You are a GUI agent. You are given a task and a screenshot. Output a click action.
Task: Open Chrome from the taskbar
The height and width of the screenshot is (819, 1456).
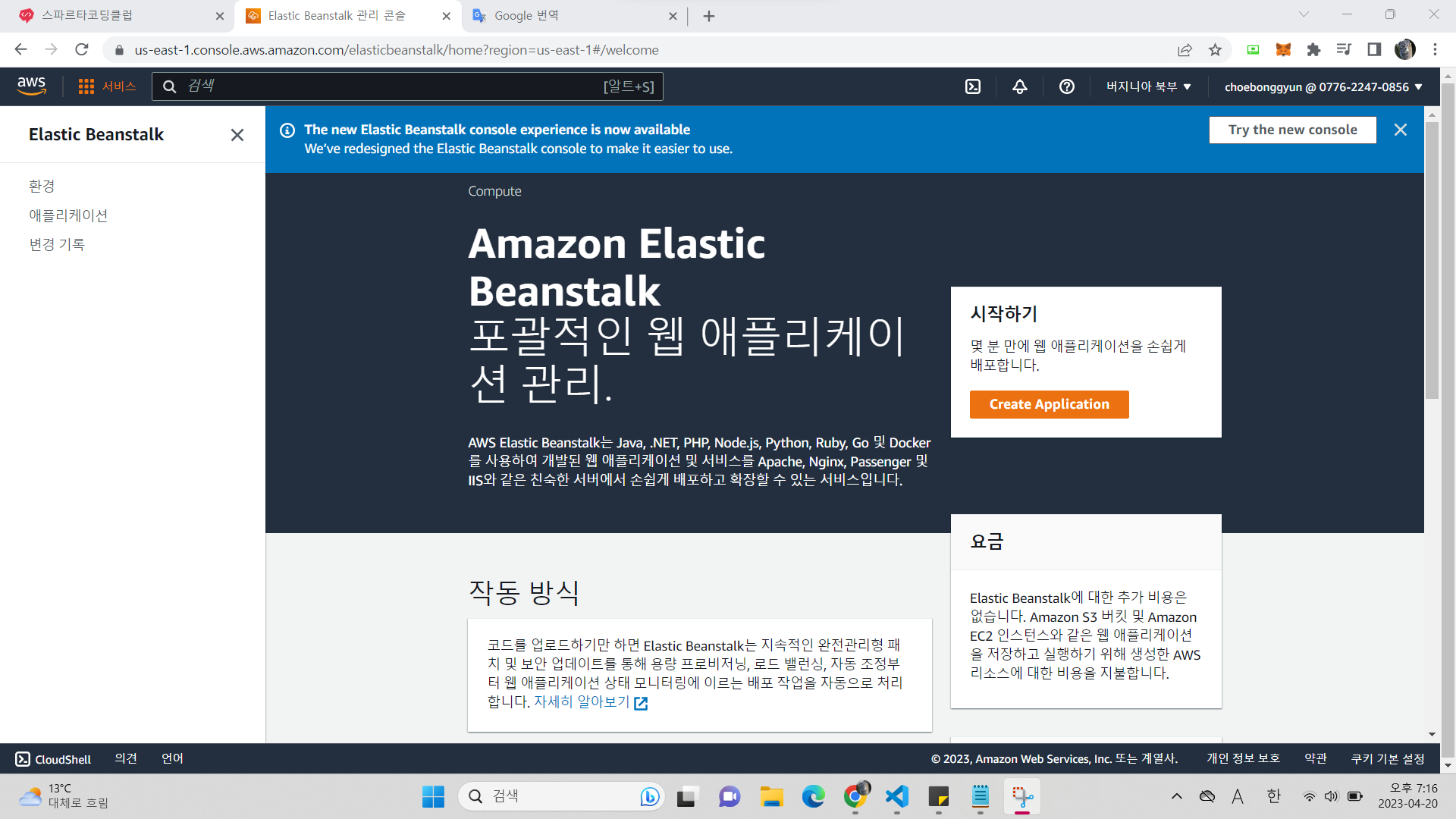[855, 796]
